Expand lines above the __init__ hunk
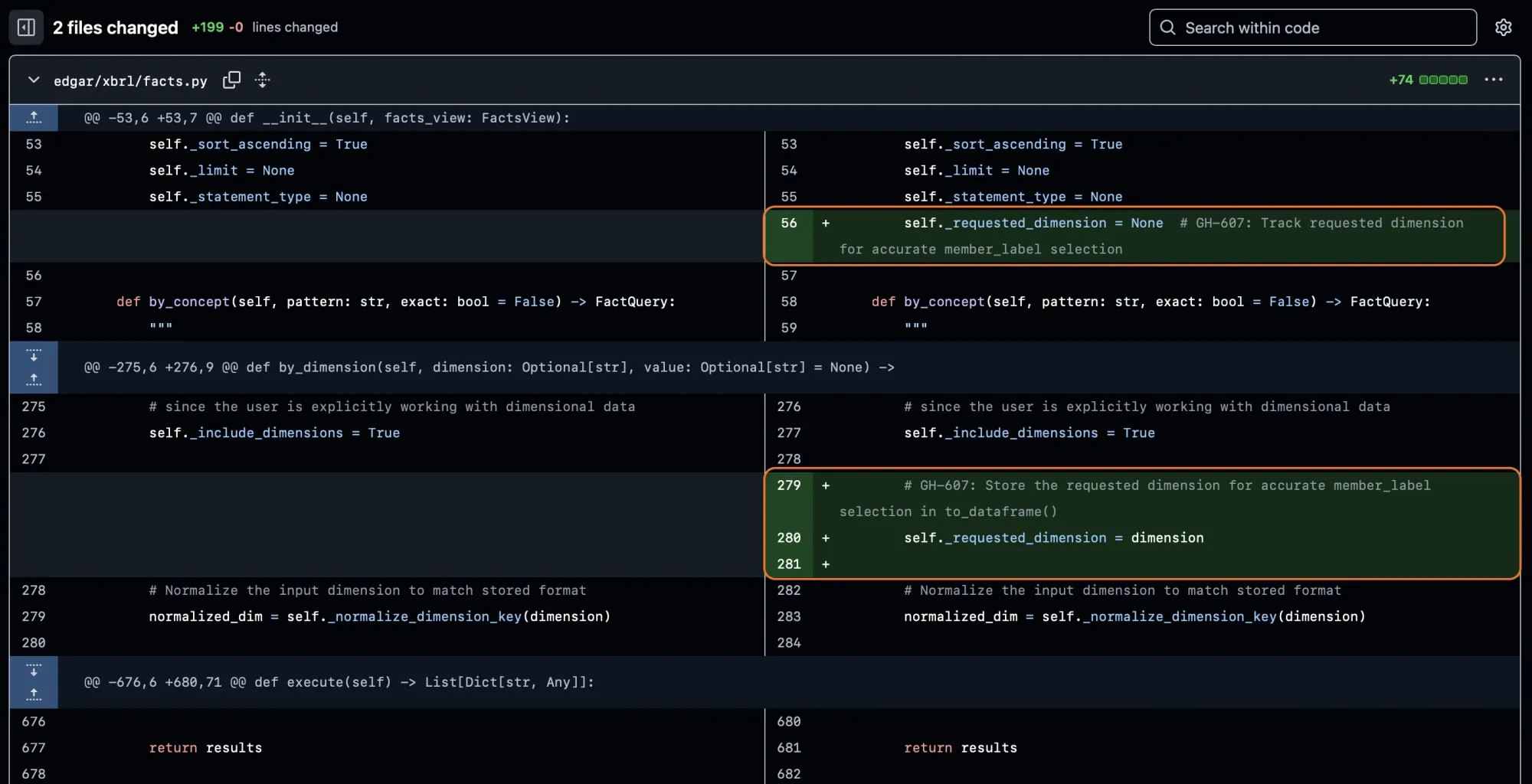 (x=34, y=117)
